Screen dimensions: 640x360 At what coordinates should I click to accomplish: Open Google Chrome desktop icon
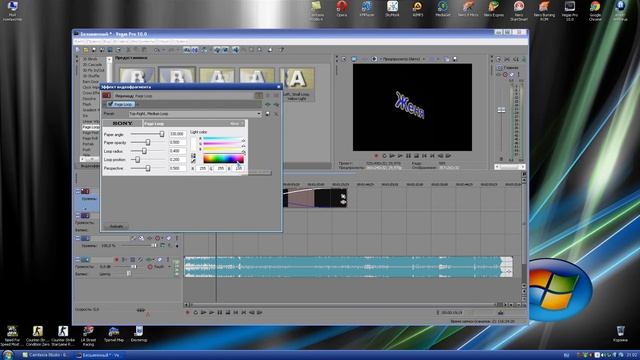(x=595, y=11)
